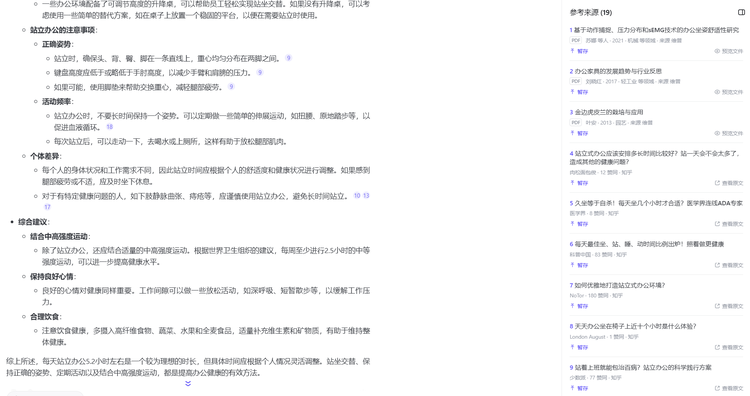Click the 正确姿势 subheading

coord(57,44)
